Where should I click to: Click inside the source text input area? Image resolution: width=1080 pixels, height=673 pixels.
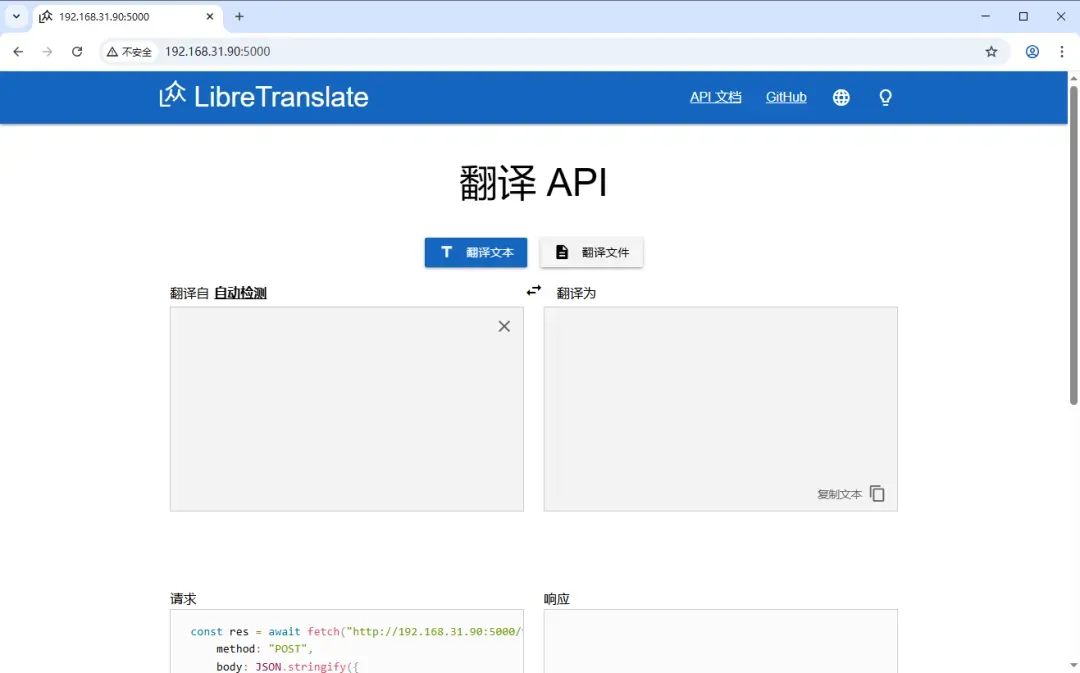346,409
